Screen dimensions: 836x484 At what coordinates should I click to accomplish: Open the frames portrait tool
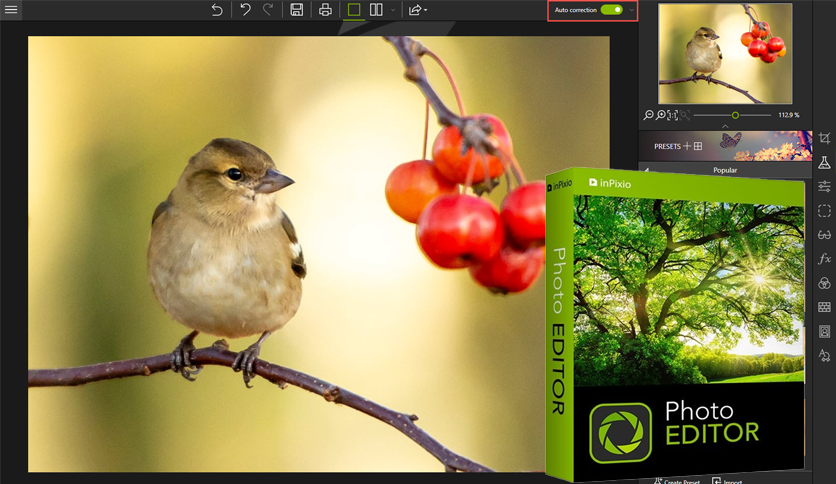click(824, 332)
